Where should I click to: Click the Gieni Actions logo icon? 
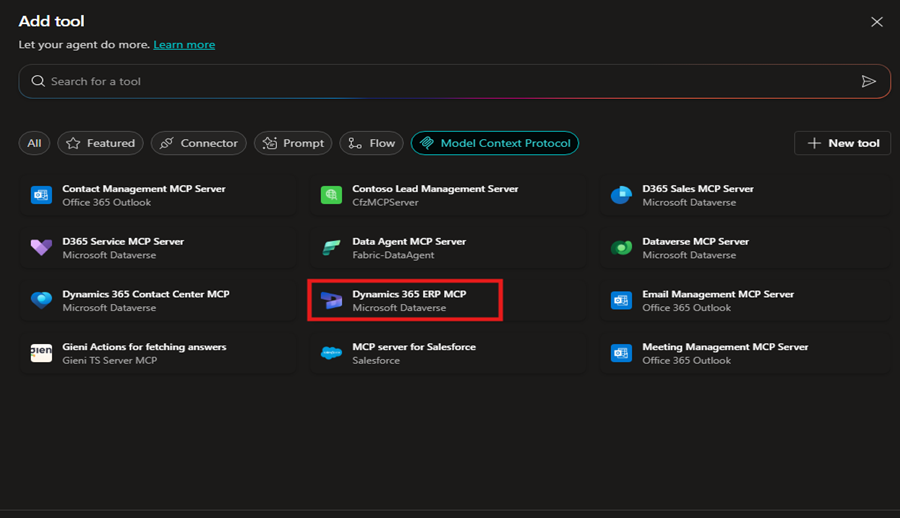(41, 353)
